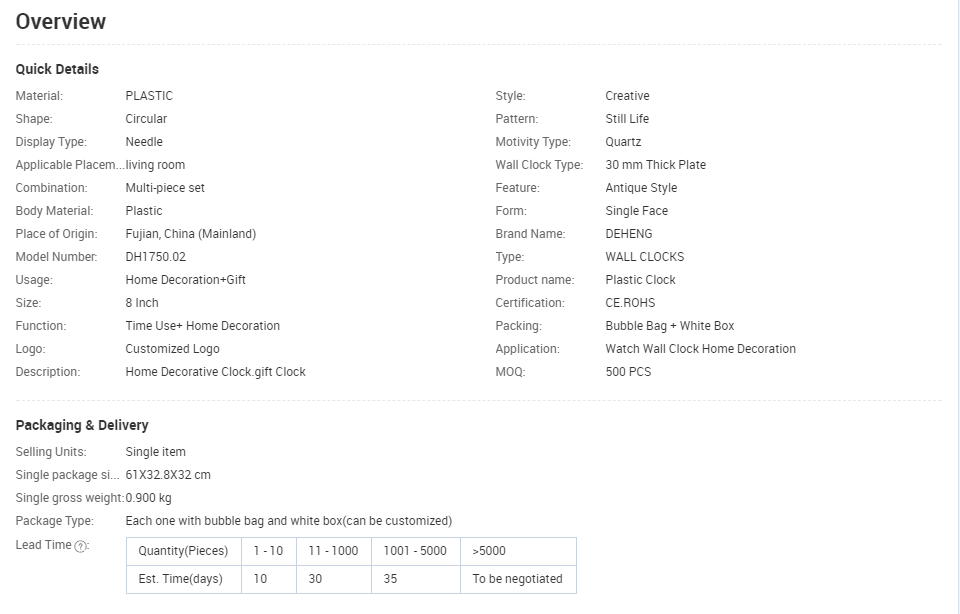The image size is (960, 614).
Task: Click the Fujian, China (Mainland) origin value
Action: pos(191,234)
